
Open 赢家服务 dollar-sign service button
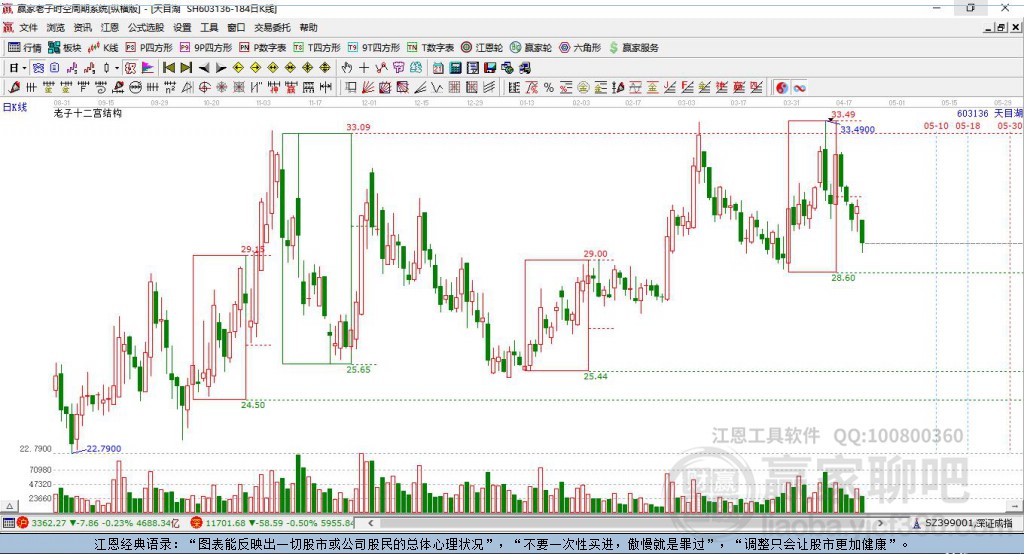pos(633,48)
